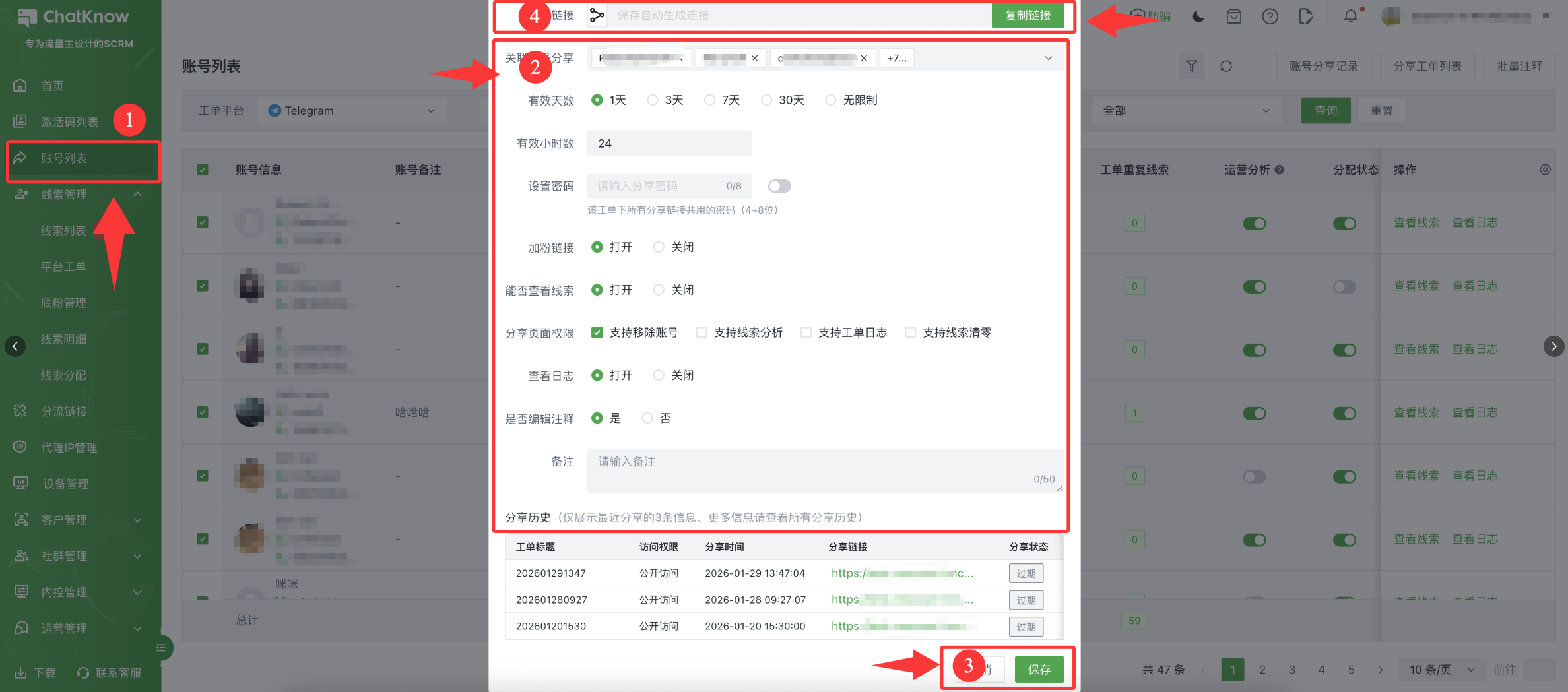Open the column settings gear icon
The width and height of the screenshot is (1568, 692).
click(1545, 170)
